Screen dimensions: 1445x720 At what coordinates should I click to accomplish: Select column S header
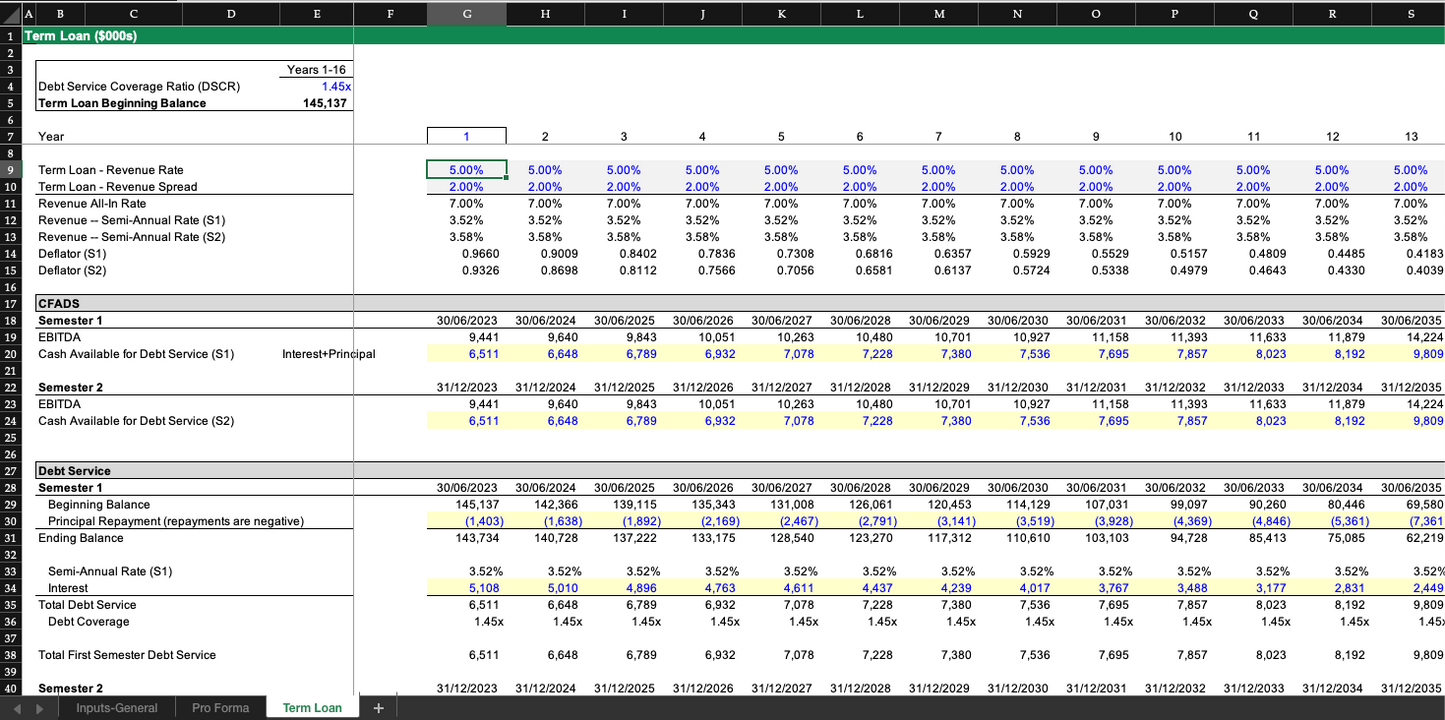(x=1410, y=14)
